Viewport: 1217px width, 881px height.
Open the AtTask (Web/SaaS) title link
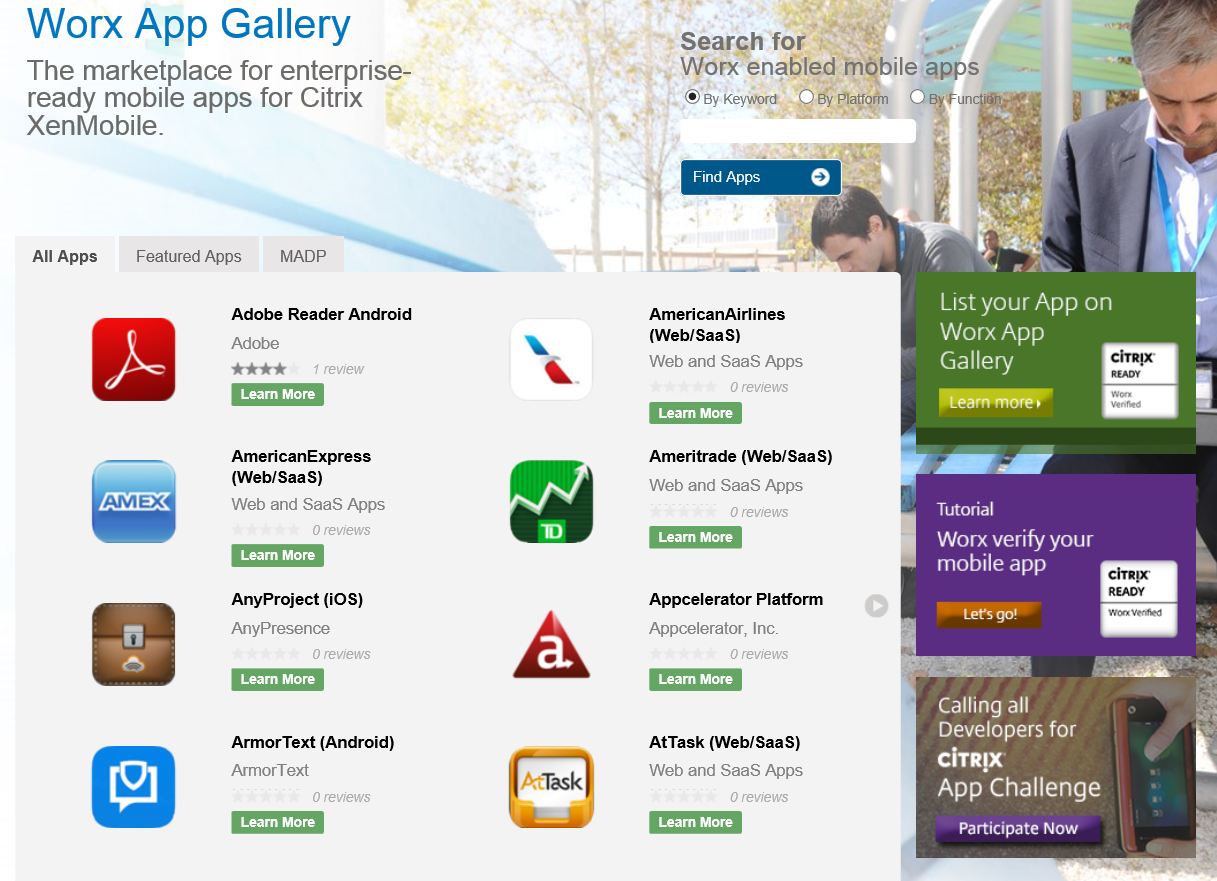[x=725, y=742]
